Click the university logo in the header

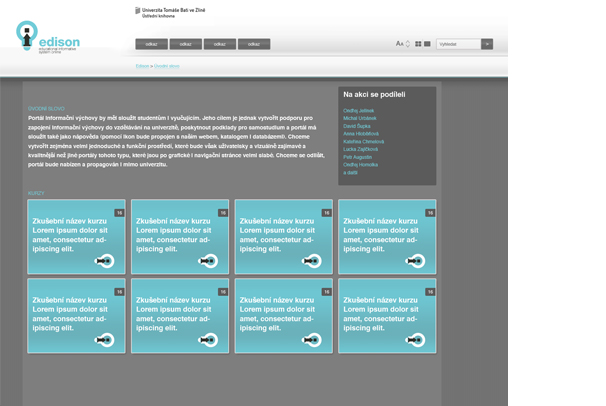pyautogui.click(x=170, y=12)
